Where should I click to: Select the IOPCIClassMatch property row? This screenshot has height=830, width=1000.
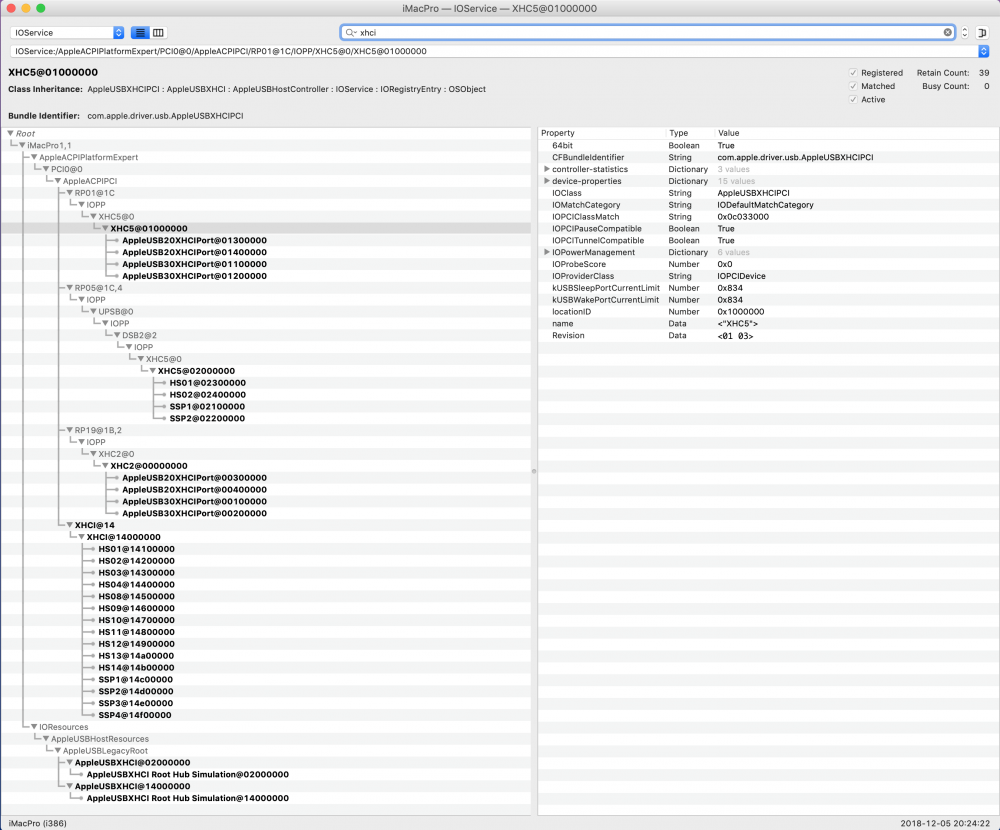[768, 217]
